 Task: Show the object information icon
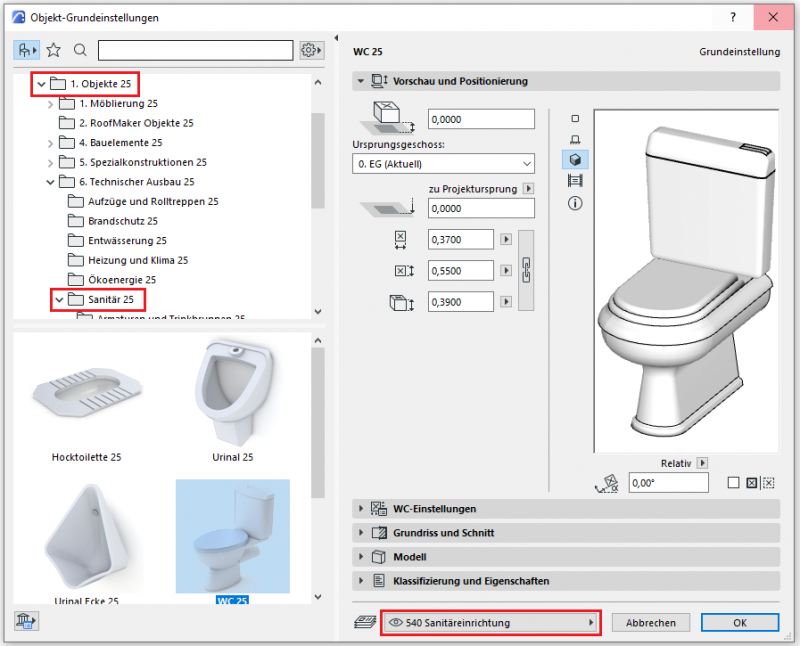pyautogui.click(x=575, y=203)
